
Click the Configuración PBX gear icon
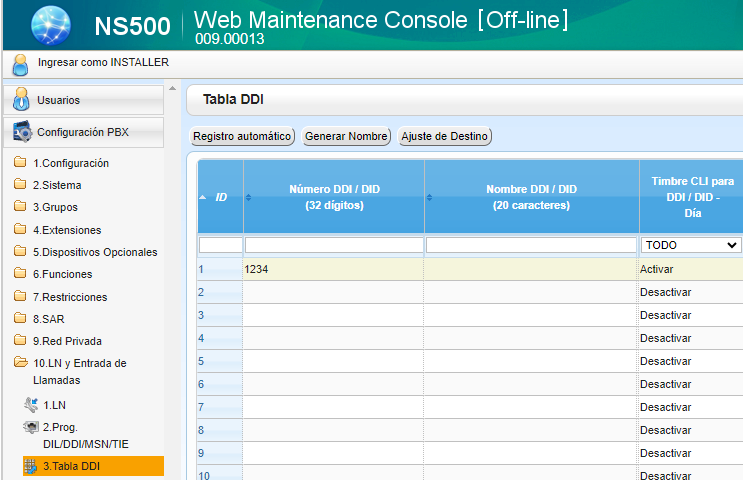point(20,132)
